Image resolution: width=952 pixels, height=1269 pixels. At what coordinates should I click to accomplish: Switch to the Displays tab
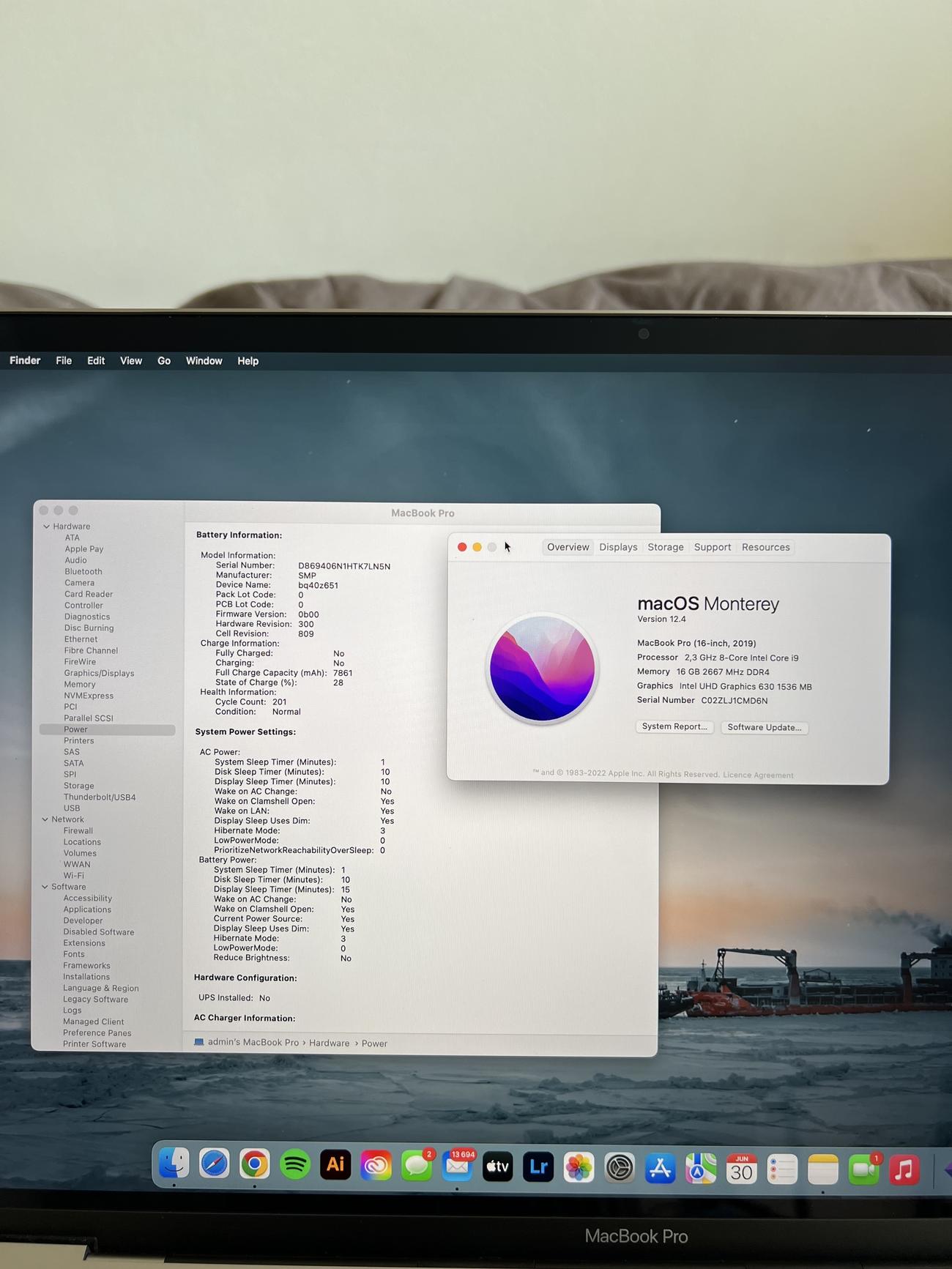coord(618,547)
